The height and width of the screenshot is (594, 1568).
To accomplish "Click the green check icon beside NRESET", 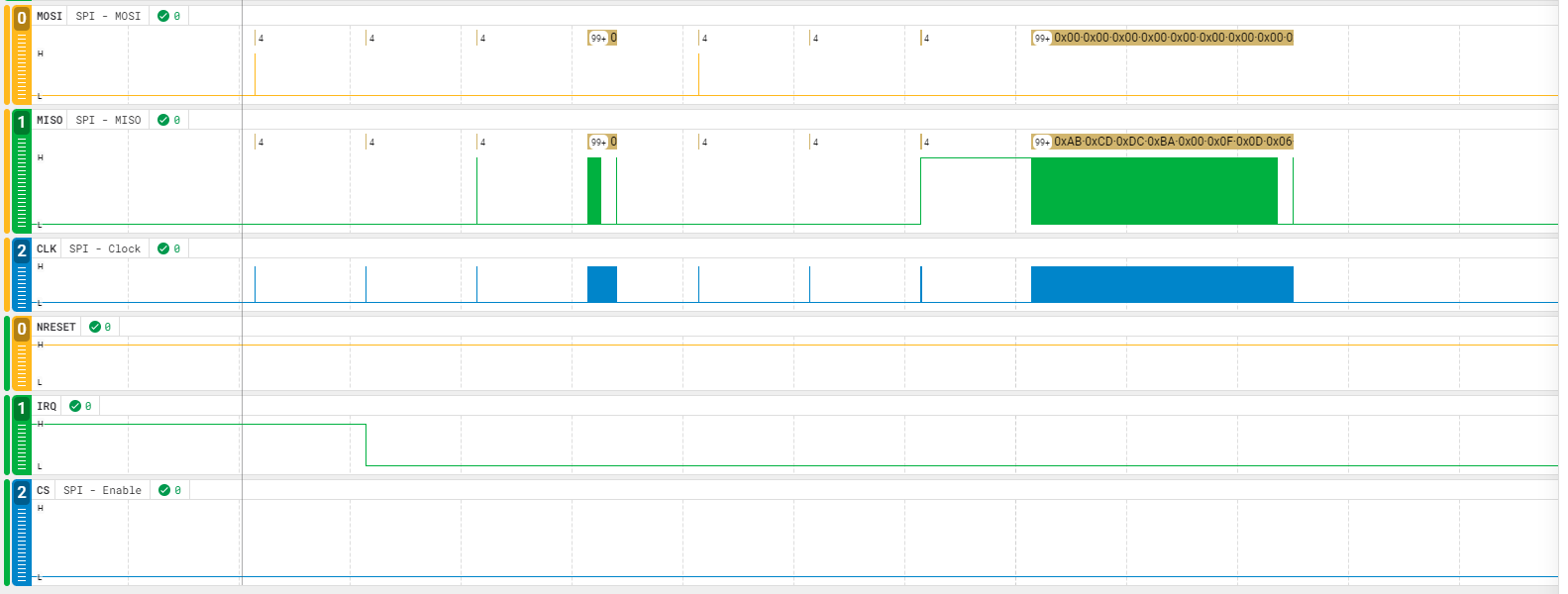I will [x=95, y=327].
